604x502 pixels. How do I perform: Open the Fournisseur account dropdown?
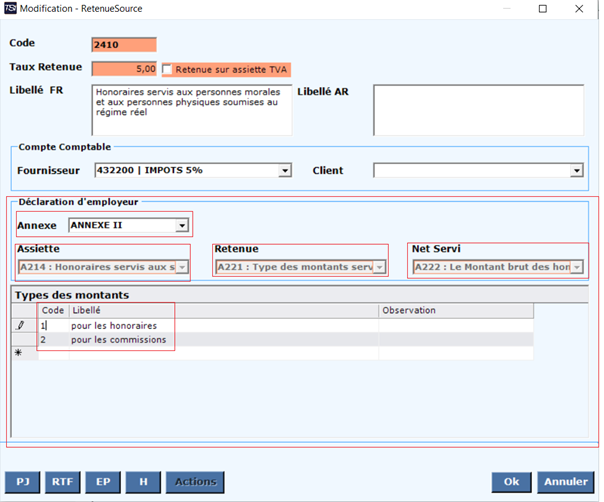pos(285,170)
